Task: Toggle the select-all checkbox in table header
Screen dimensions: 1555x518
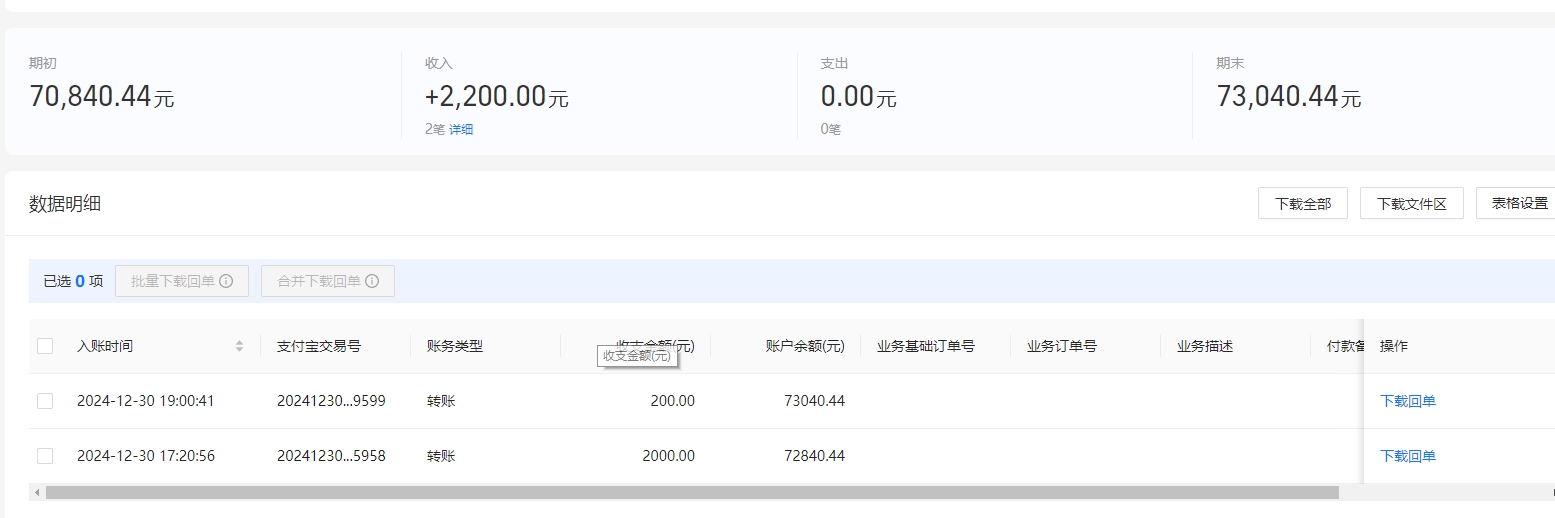Action: point(45,346)
